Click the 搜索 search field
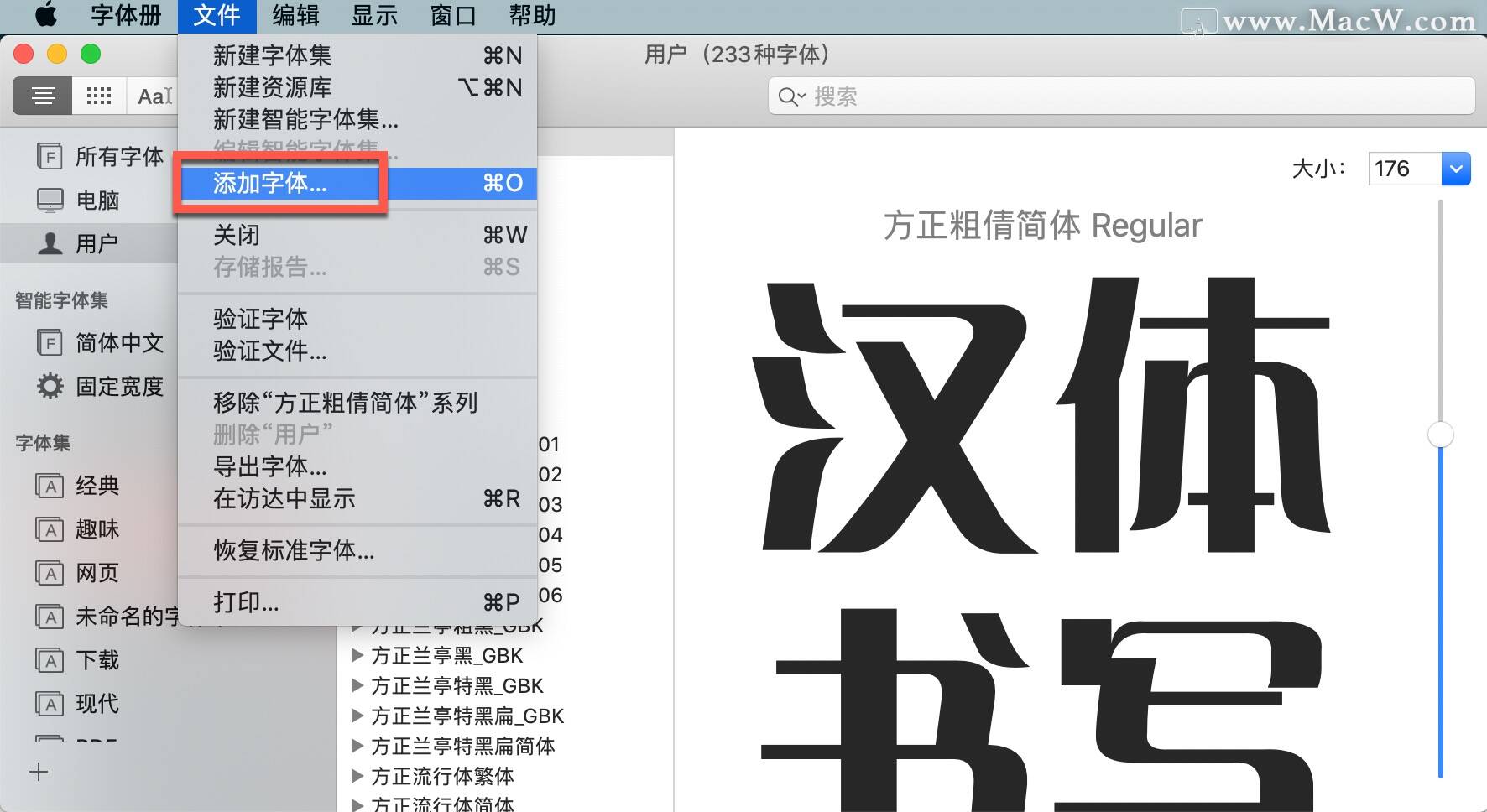This screenshot has width=1487, height=812. (1121, 96)
